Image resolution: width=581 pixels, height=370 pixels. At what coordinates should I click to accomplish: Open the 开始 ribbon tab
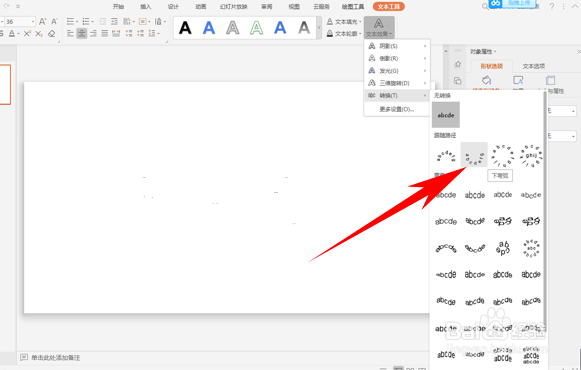click(118, 7)
